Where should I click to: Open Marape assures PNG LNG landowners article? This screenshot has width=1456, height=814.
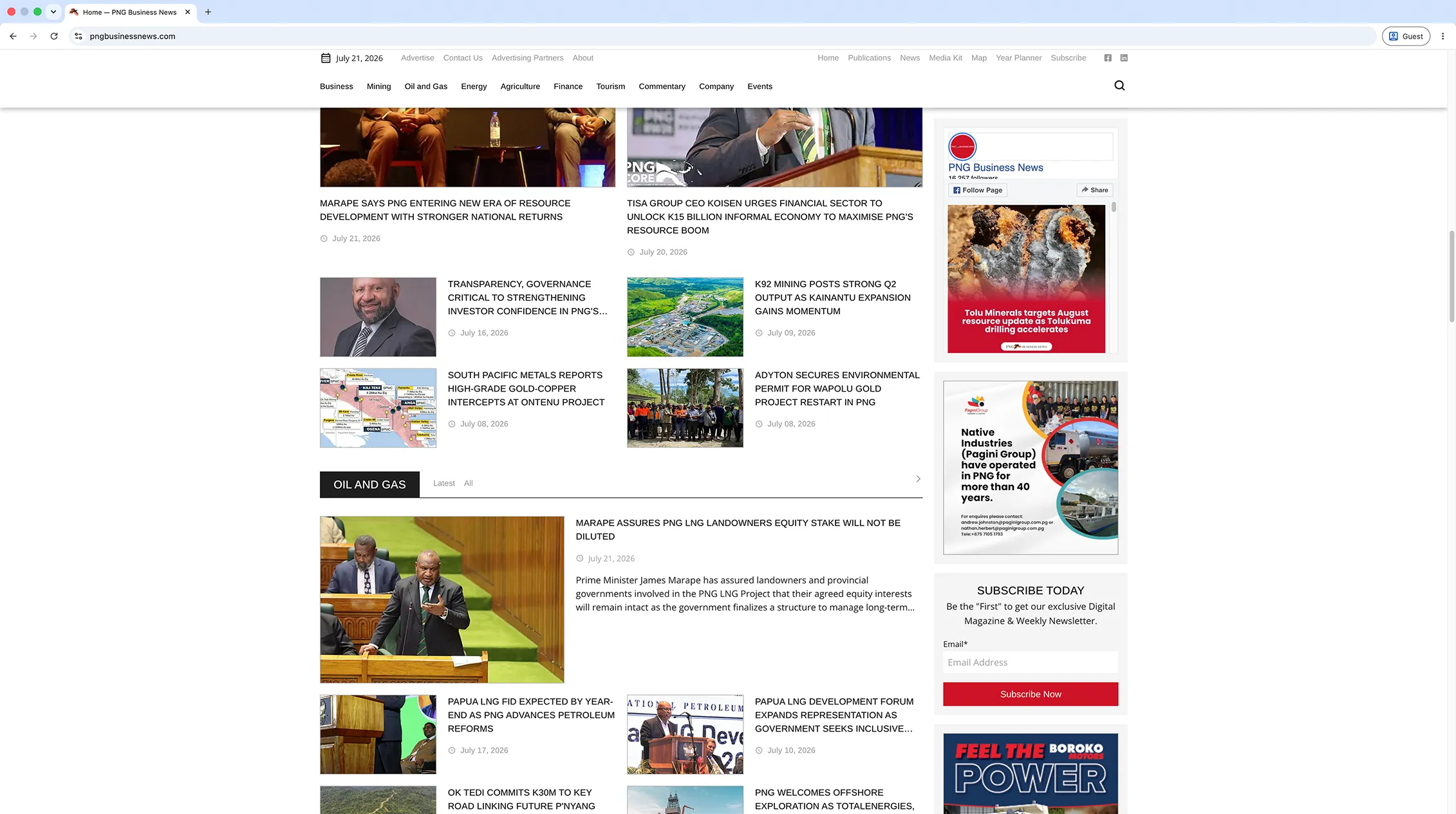pyautogui.click(x=738, y=529)
